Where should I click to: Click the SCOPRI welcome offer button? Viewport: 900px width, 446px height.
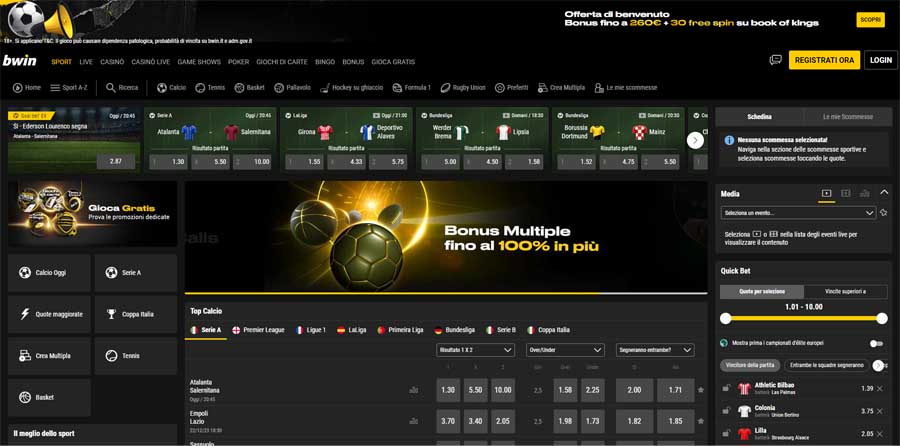(x=871, y=20)
